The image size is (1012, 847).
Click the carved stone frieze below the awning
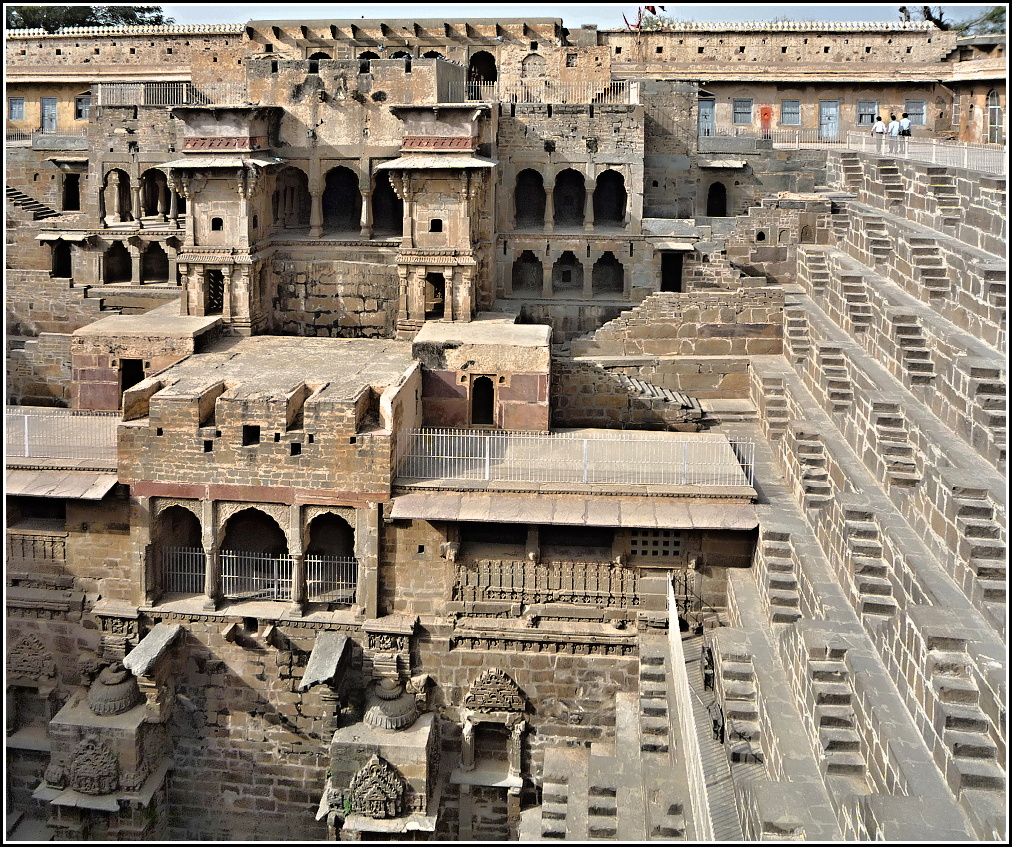pyautogui.click(x=545, y=583)
